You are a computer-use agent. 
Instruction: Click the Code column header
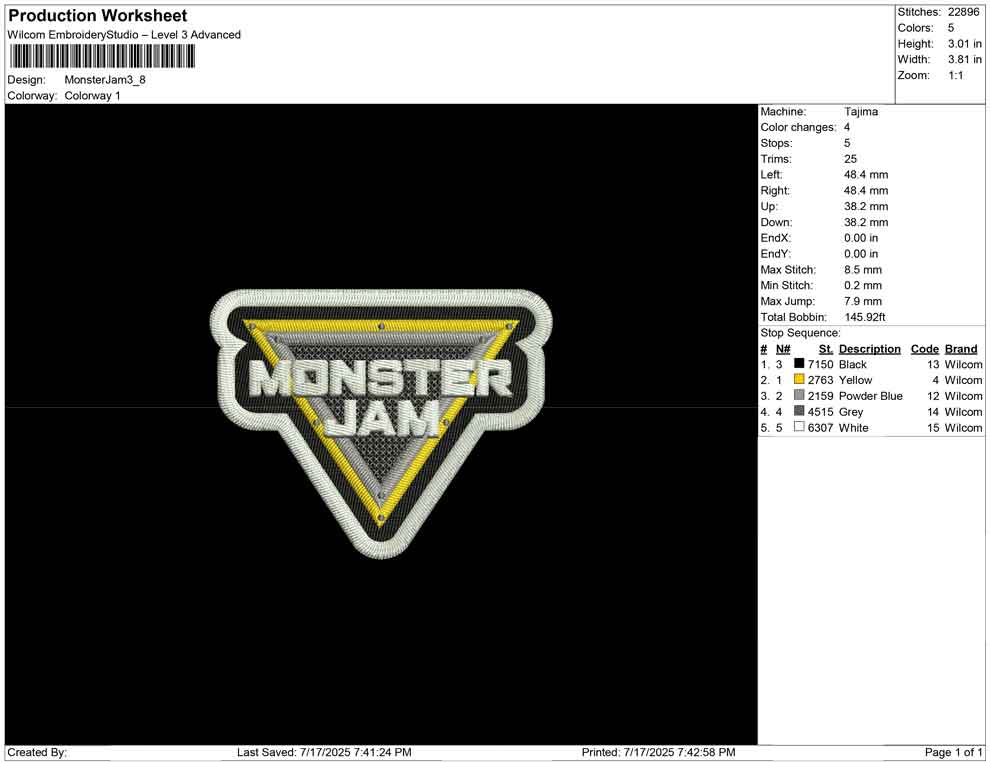[924, 349]
